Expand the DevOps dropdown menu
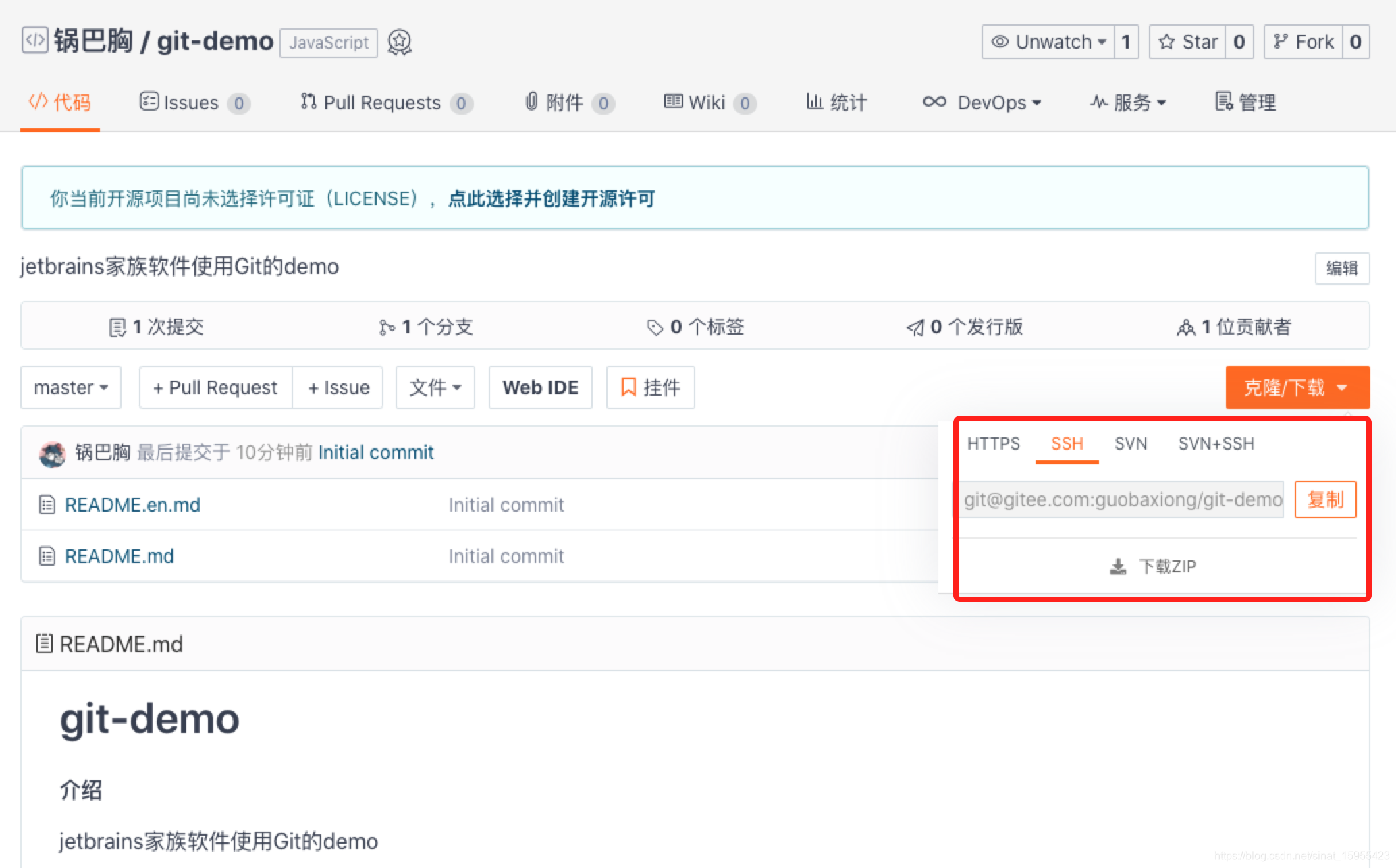Screen dimensions: 1396x868 (982, 103)
